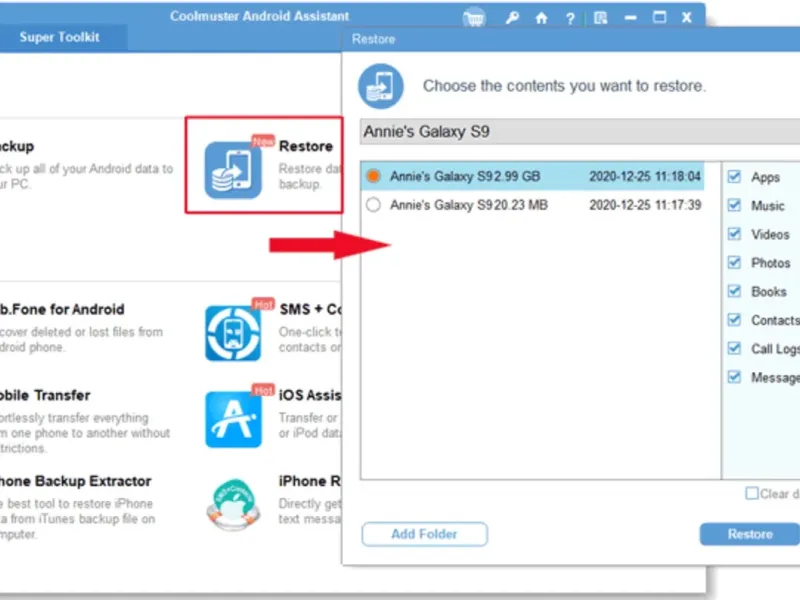Screen dimensions: 800x600
Task: Click the 2020-12-25 11:17:39 timestamp
Action: coord(645,205)
